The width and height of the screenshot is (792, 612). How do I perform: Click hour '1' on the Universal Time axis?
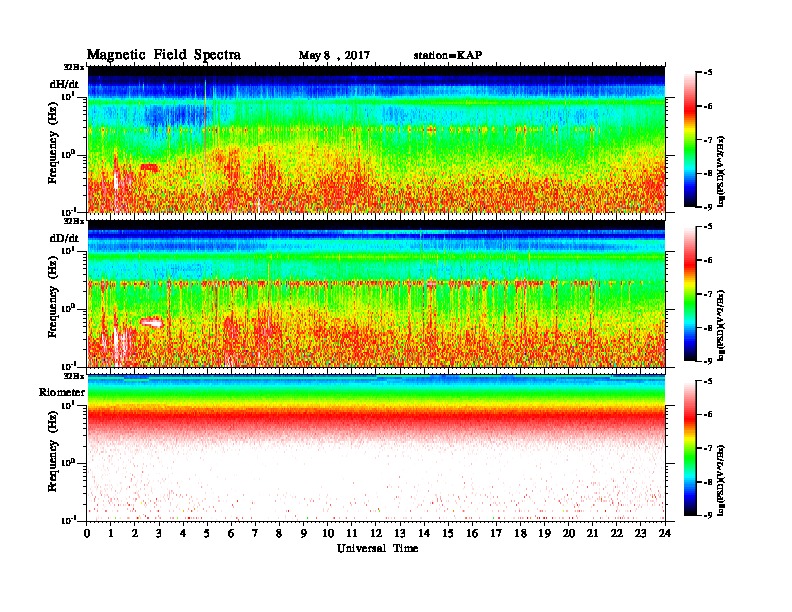111,533
